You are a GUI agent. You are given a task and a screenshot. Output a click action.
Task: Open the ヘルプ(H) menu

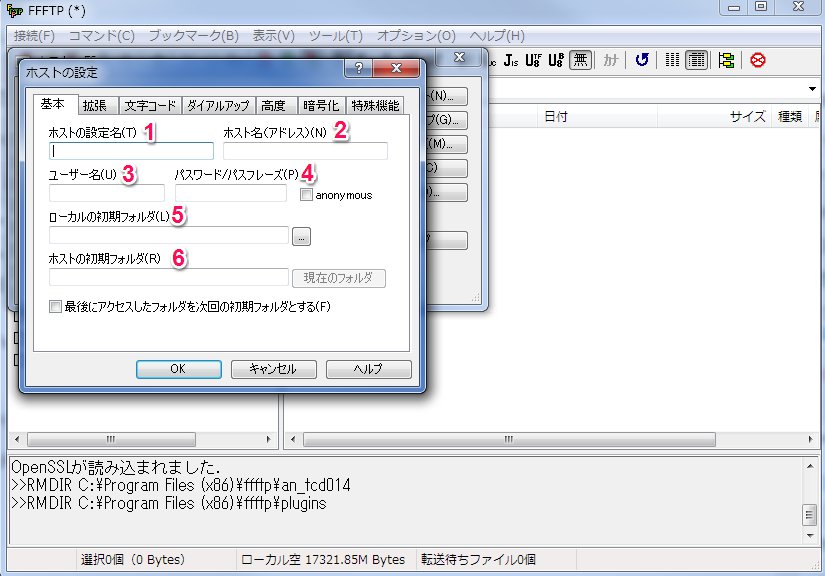(497, 36)
